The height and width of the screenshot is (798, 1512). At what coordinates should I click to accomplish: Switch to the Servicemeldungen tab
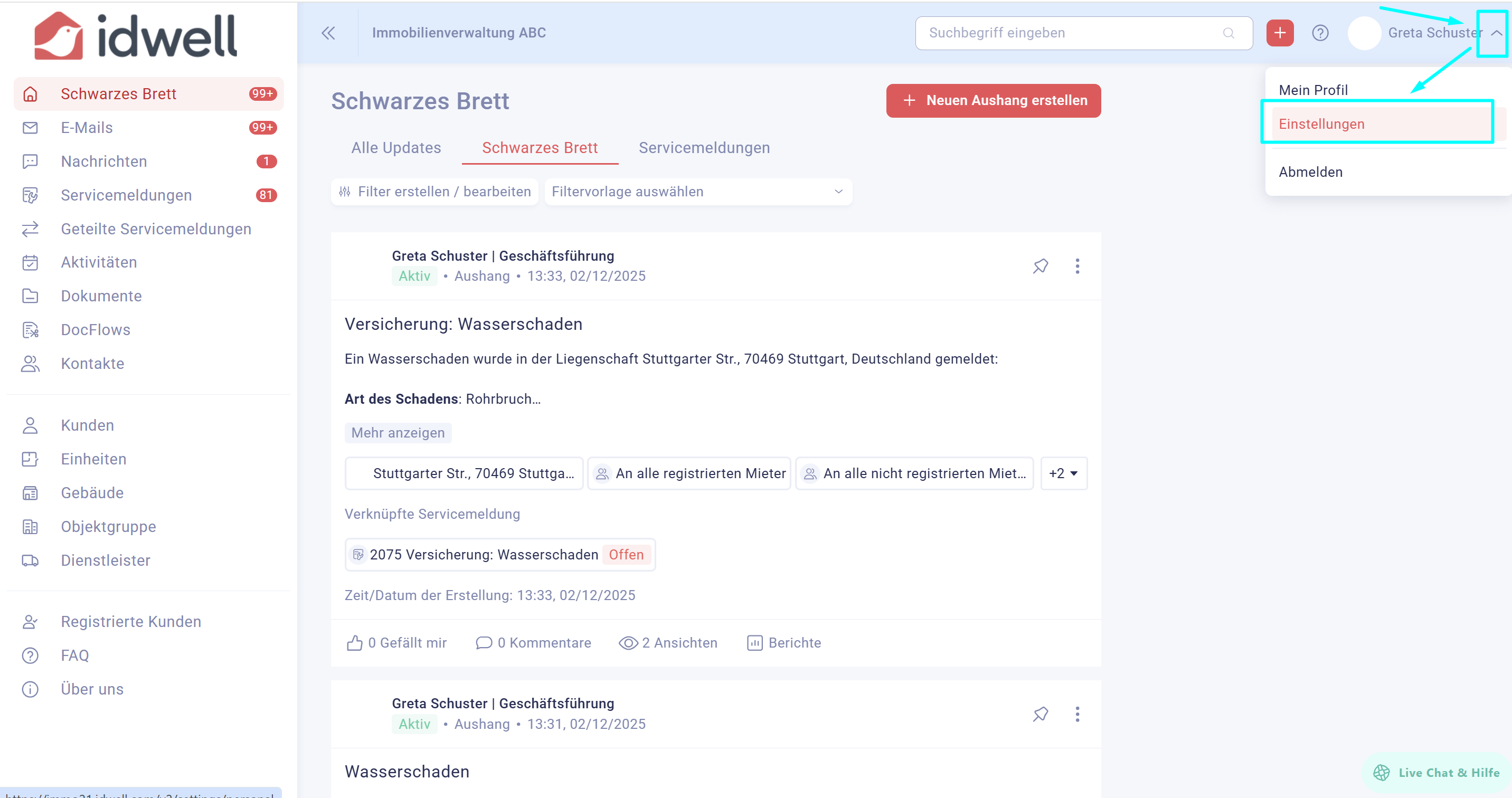click(704, 148)
